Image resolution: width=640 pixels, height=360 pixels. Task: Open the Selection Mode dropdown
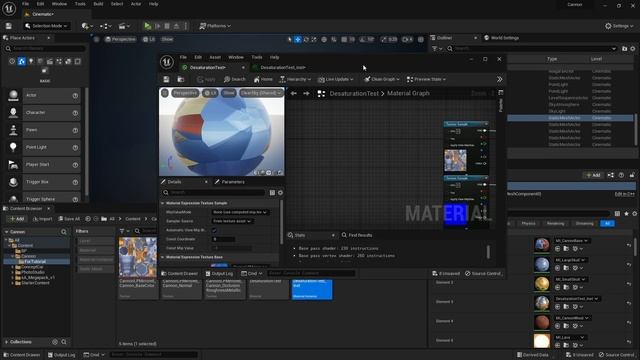tap(46, 26)
